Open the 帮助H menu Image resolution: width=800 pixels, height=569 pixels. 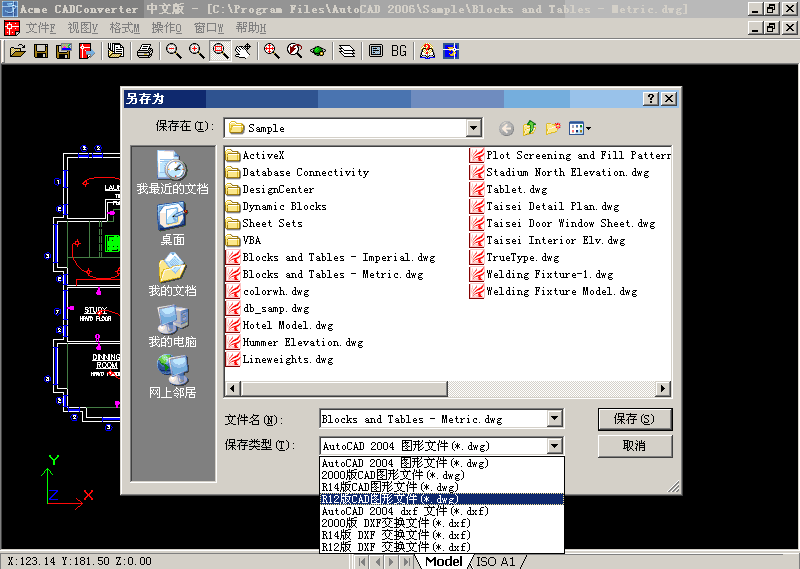tap(251, 28)
